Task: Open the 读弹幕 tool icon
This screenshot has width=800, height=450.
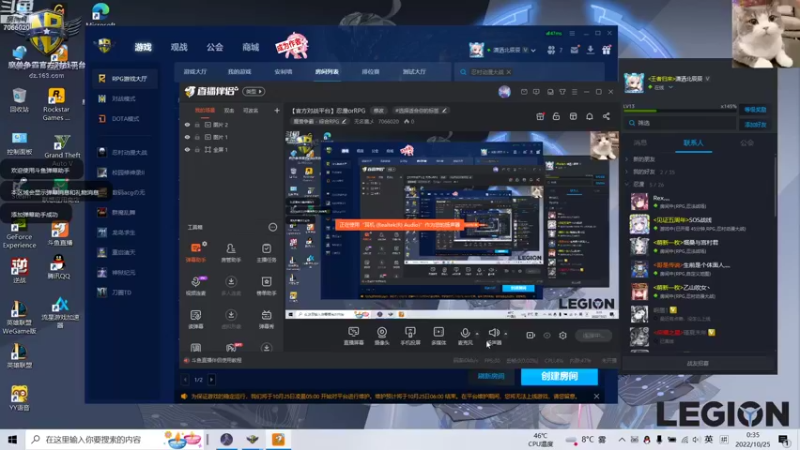Action: pos(196,319)
